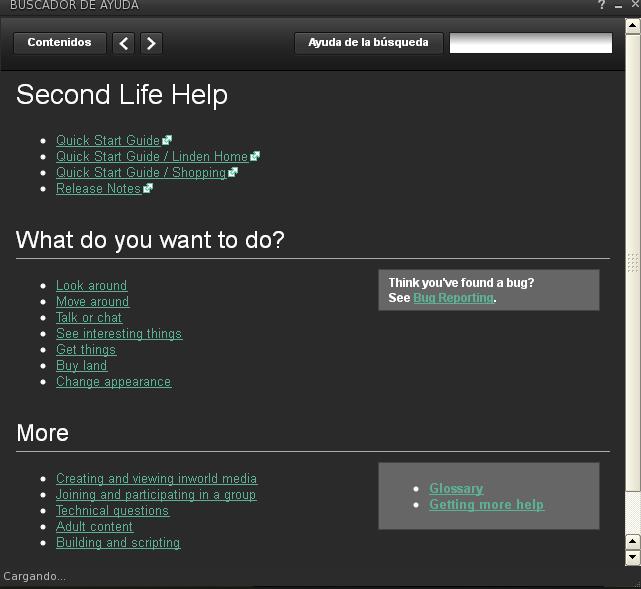Click external-link icon beside Shopping guide
Viewport: 641px width, 589px height.
click(x=233, y=172)
